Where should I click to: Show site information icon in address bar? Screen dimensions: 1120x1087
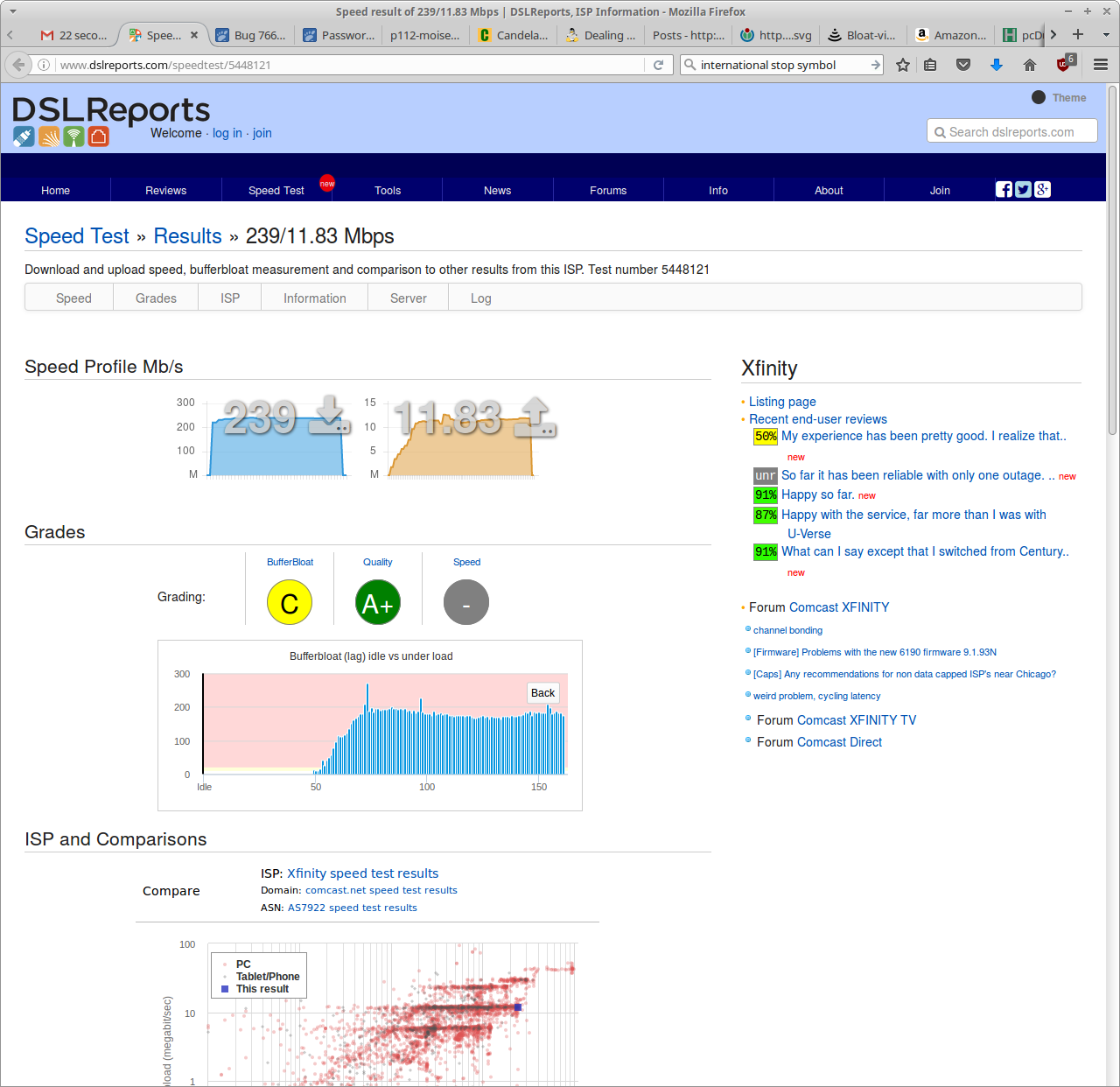click(44, 65)
